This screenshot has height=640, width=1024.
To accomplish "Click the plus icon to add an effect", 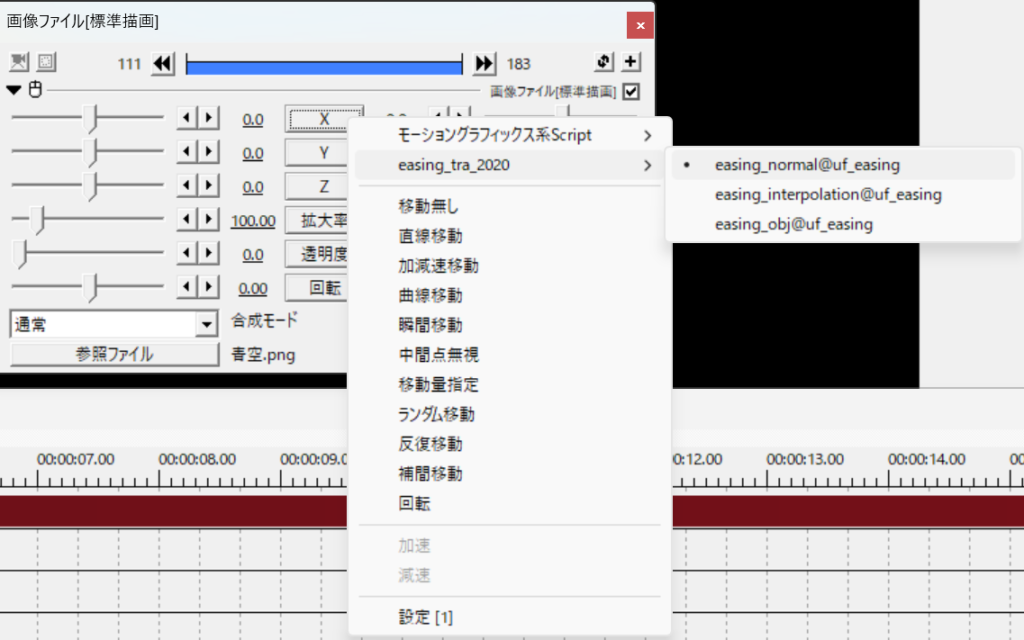I will (x=631, y=63).
